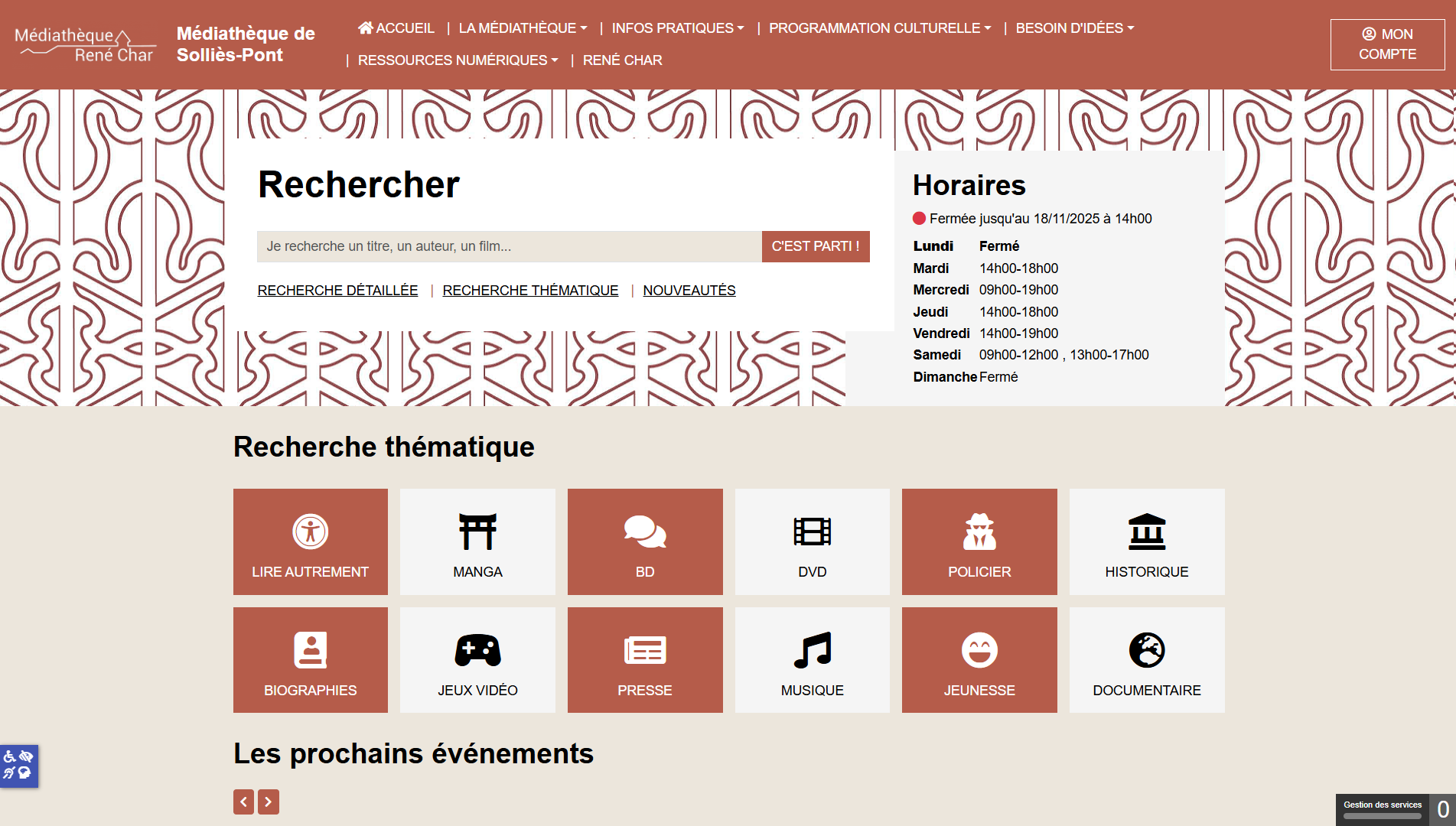Image resolution: width=1456 pixels, height=826 pixels.
Task: Click the search text input field
Action: pyautogui.click(x=509, y=246)
